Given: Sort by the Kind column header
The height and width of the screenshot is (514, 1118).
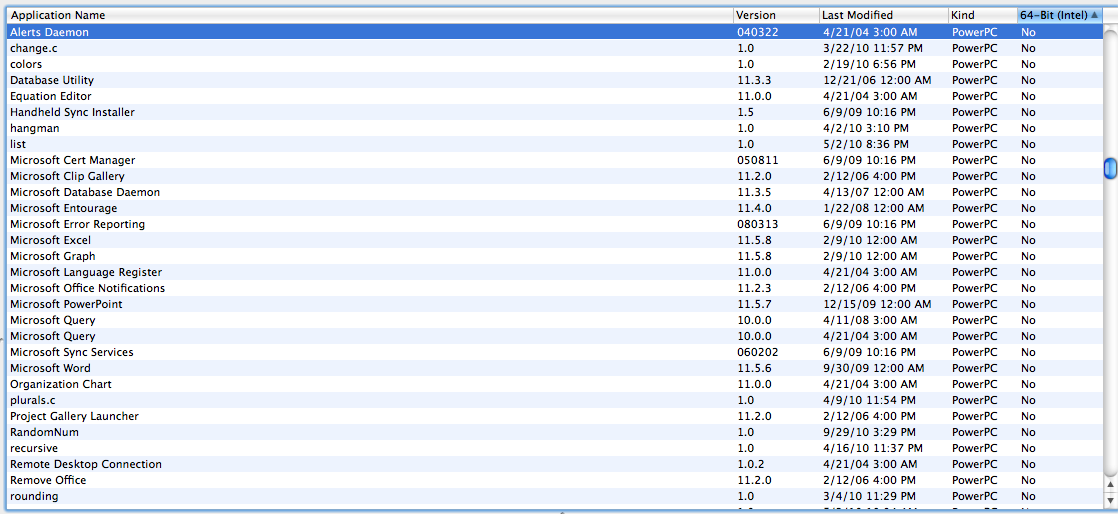Looking at the screenshot, I should (983, 15).
